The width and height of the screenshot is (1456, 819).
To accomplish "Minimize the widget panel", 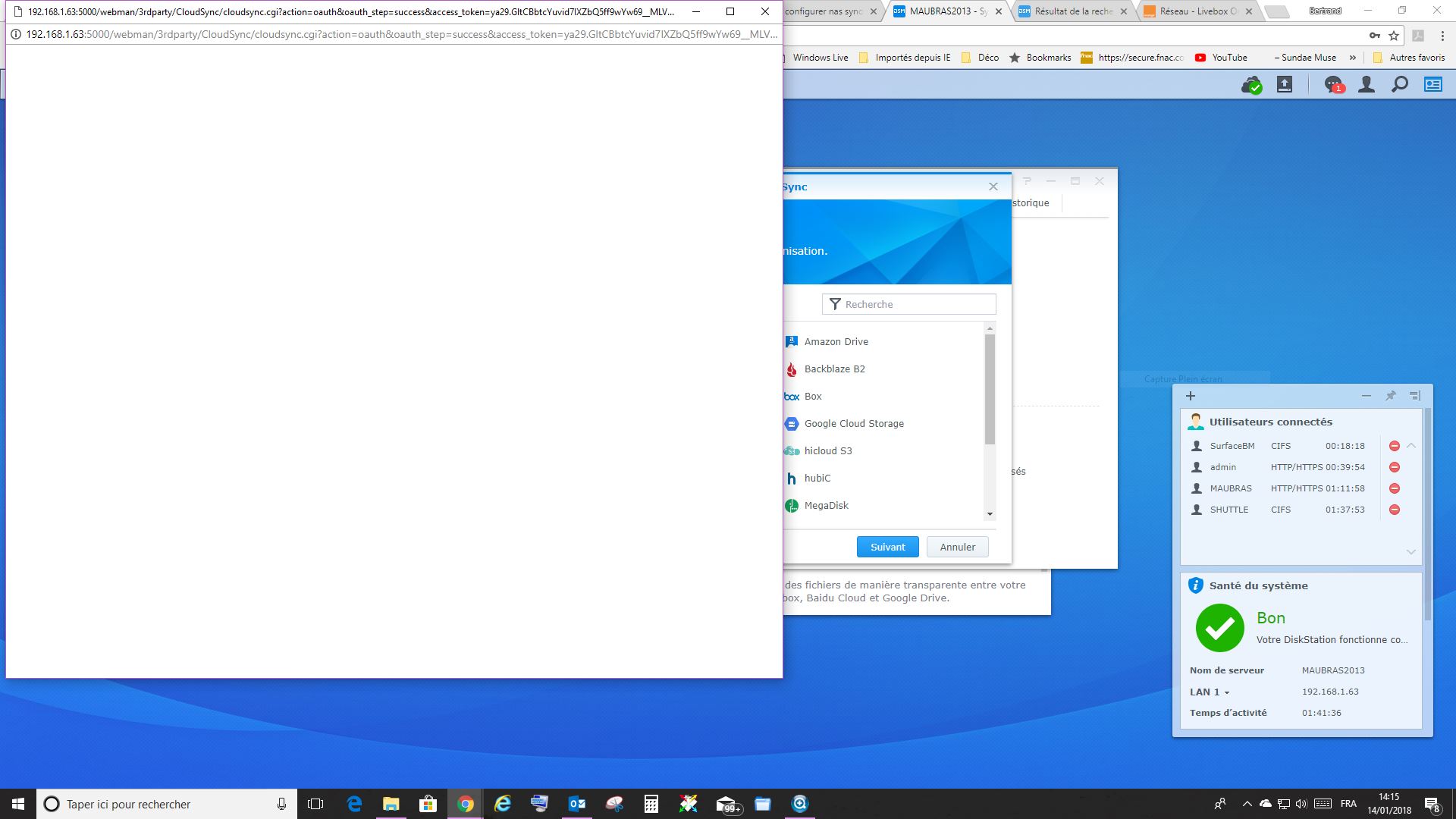I will click(x=1367, y=396).
